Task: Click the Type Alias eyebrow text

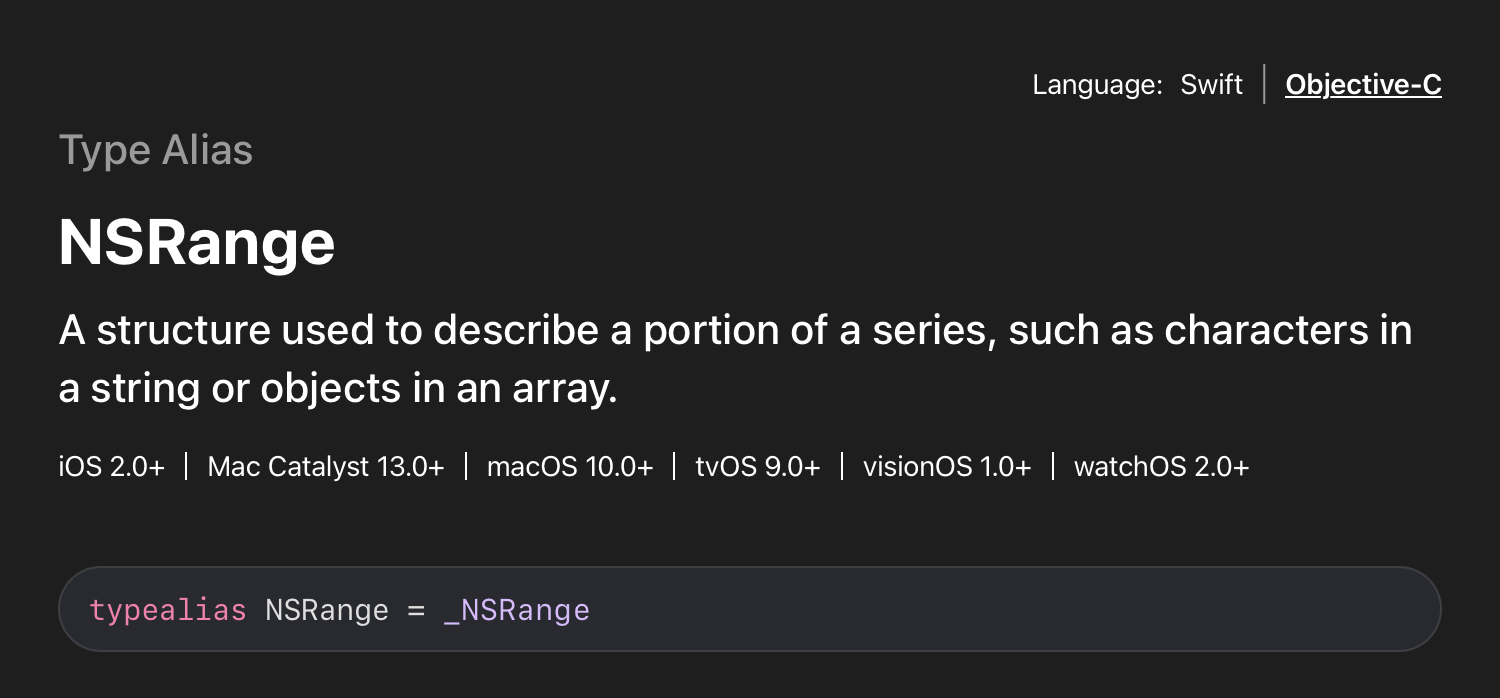Action: click(156, 150)
